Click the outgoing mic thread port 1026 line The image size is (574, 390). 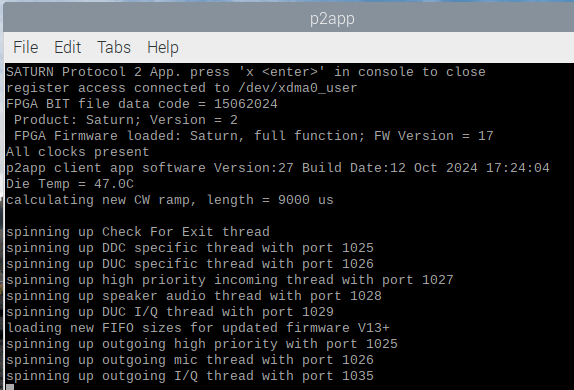190,360
